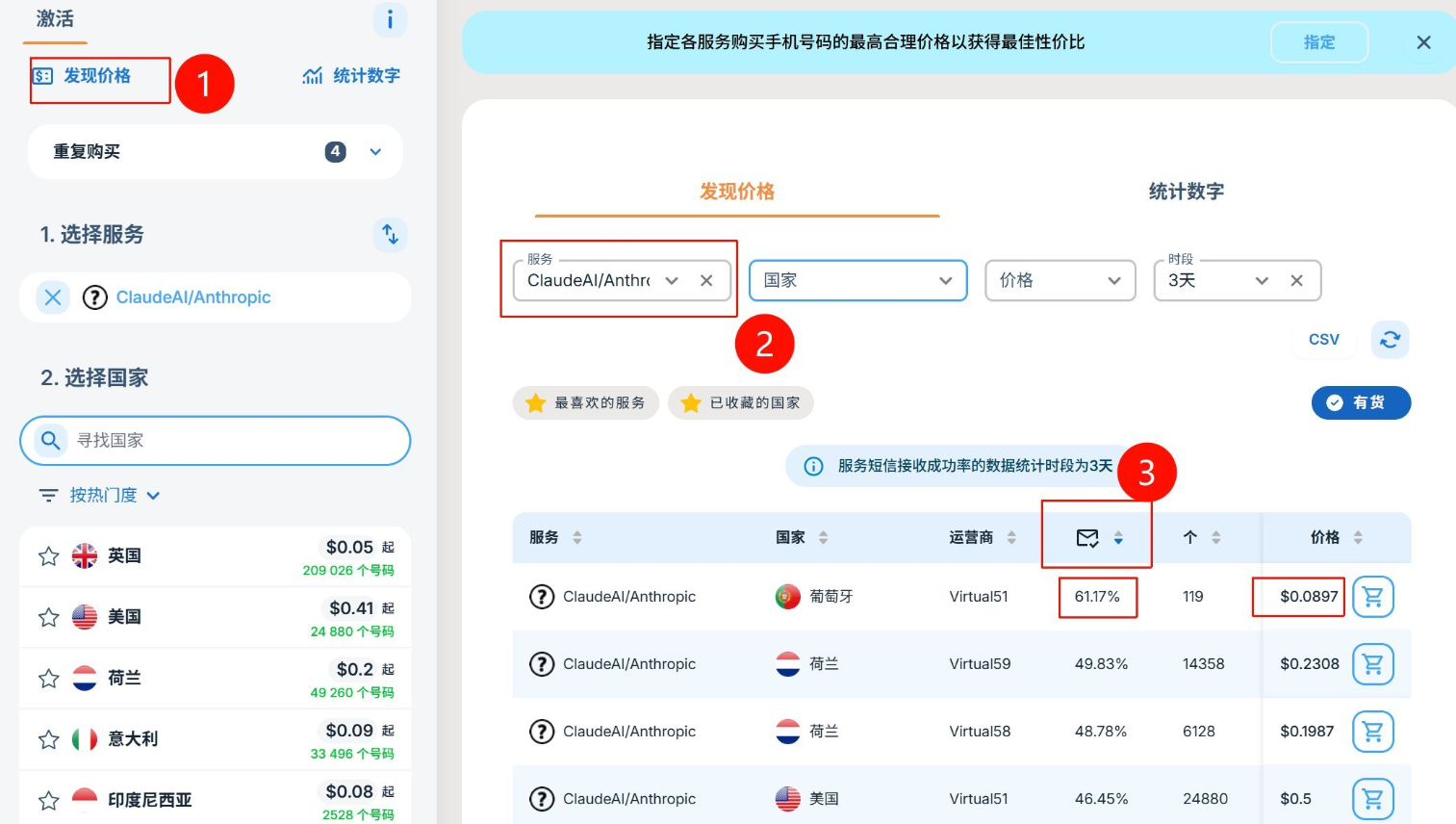Viewport: 1456px width, 824px height.
Task: Click the 葡萄牙 flag icon
Action: pos(788,597)
